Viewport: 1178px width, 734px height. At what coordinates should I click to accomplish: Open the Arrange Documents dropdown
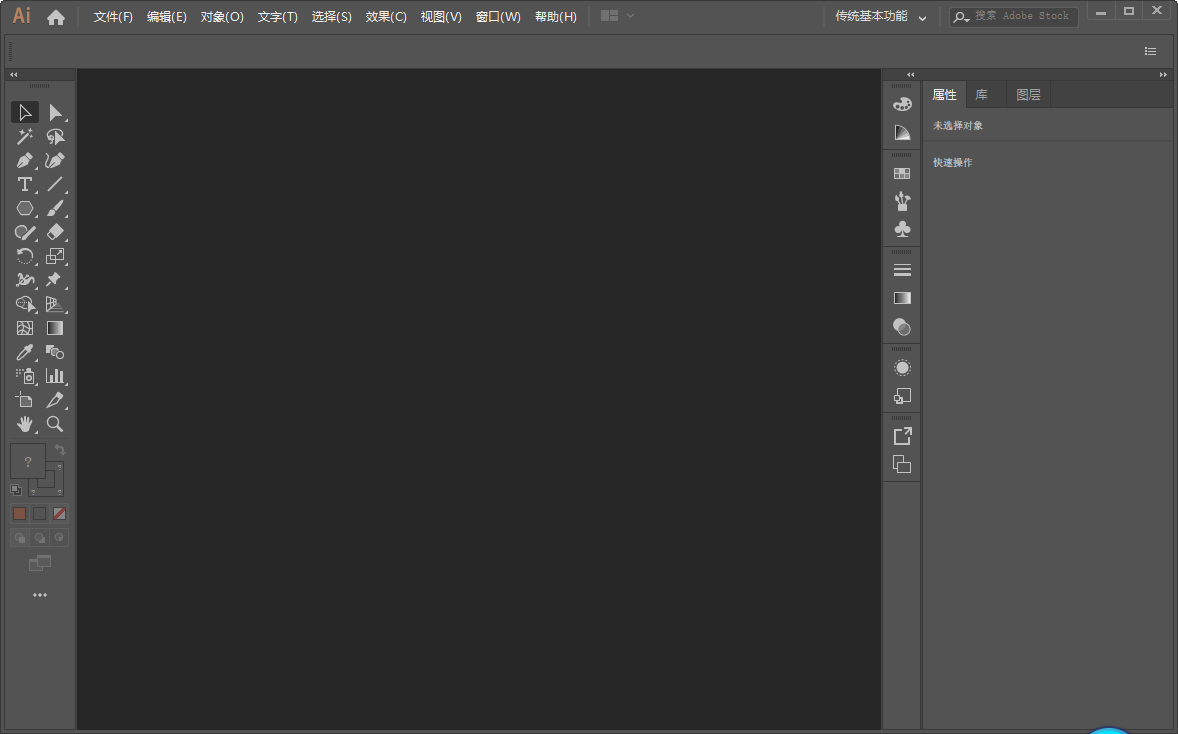pos(618,16)
